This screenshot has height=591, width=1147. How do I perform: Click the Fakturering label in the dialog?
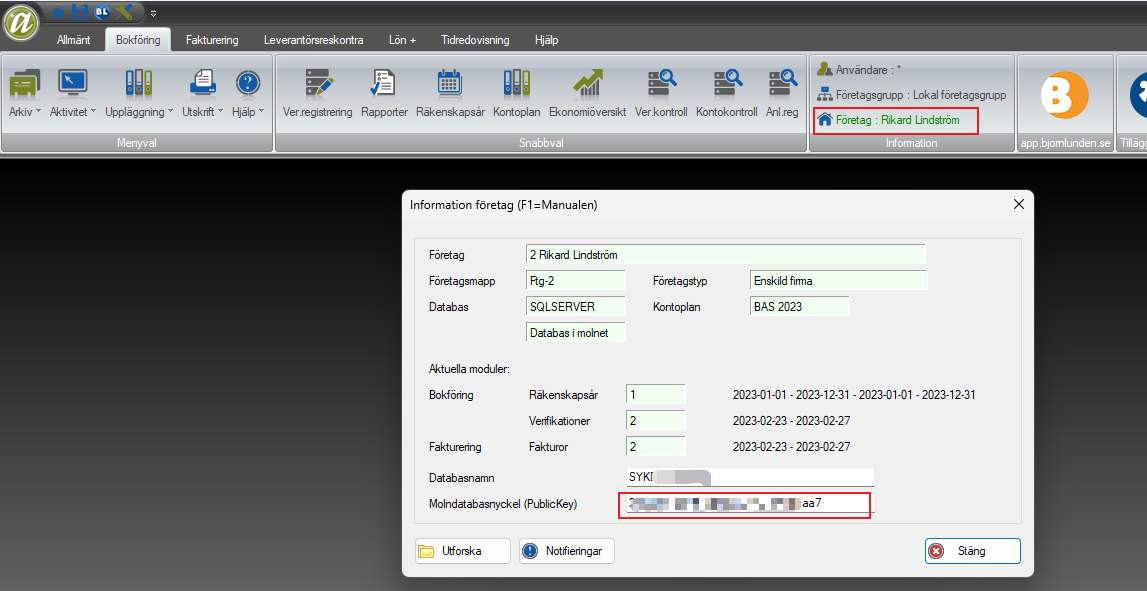point(455,446)
